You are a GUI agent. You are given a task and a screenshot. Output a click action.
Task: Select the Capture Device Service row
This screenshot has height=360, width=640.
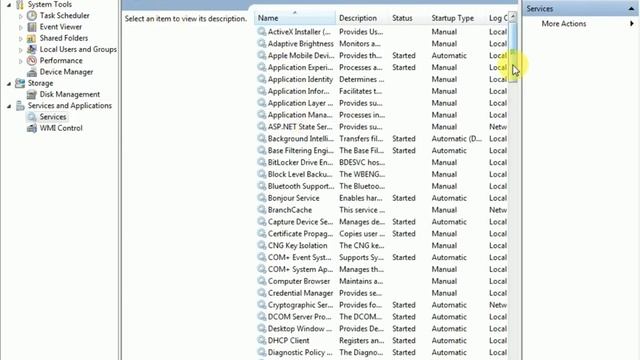(x=382, y=222)
